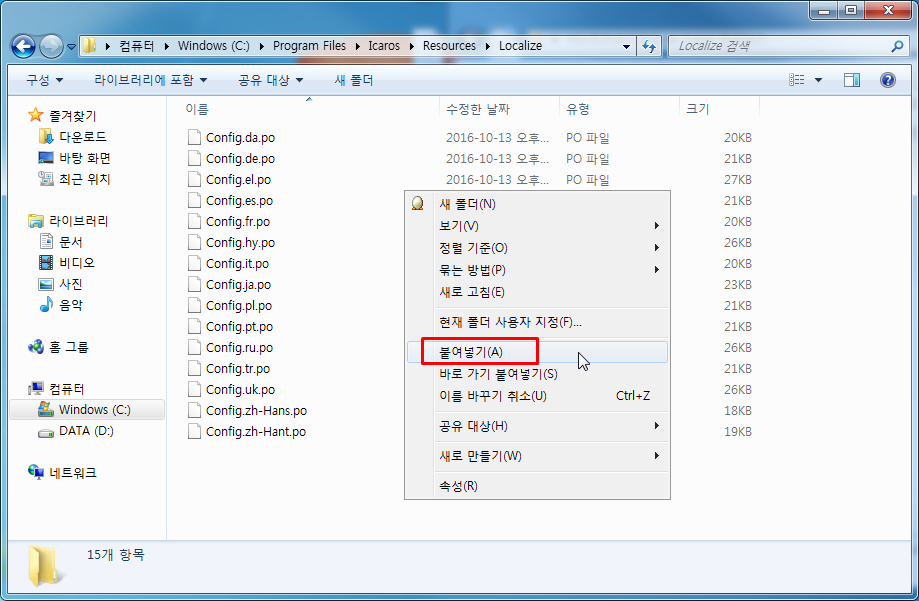Choose 이름 바꾸기 취소(U)
Image resolution: width=919 pixels, height=601 pixels.
pos(537,396)
